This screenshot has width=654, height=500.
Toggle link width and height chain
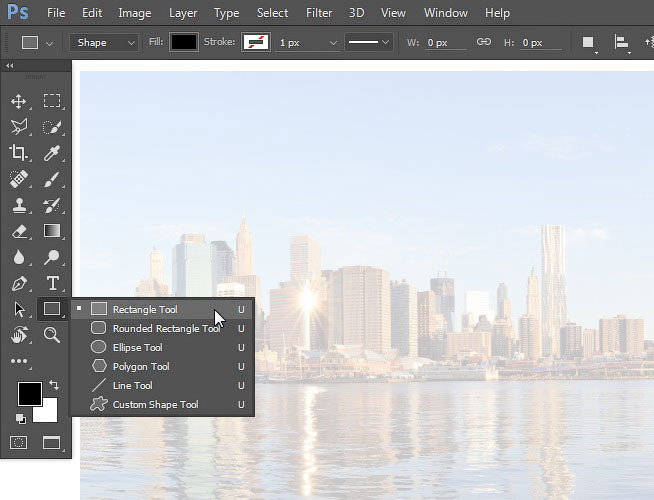pyautogui.click(x=483, y=42)
